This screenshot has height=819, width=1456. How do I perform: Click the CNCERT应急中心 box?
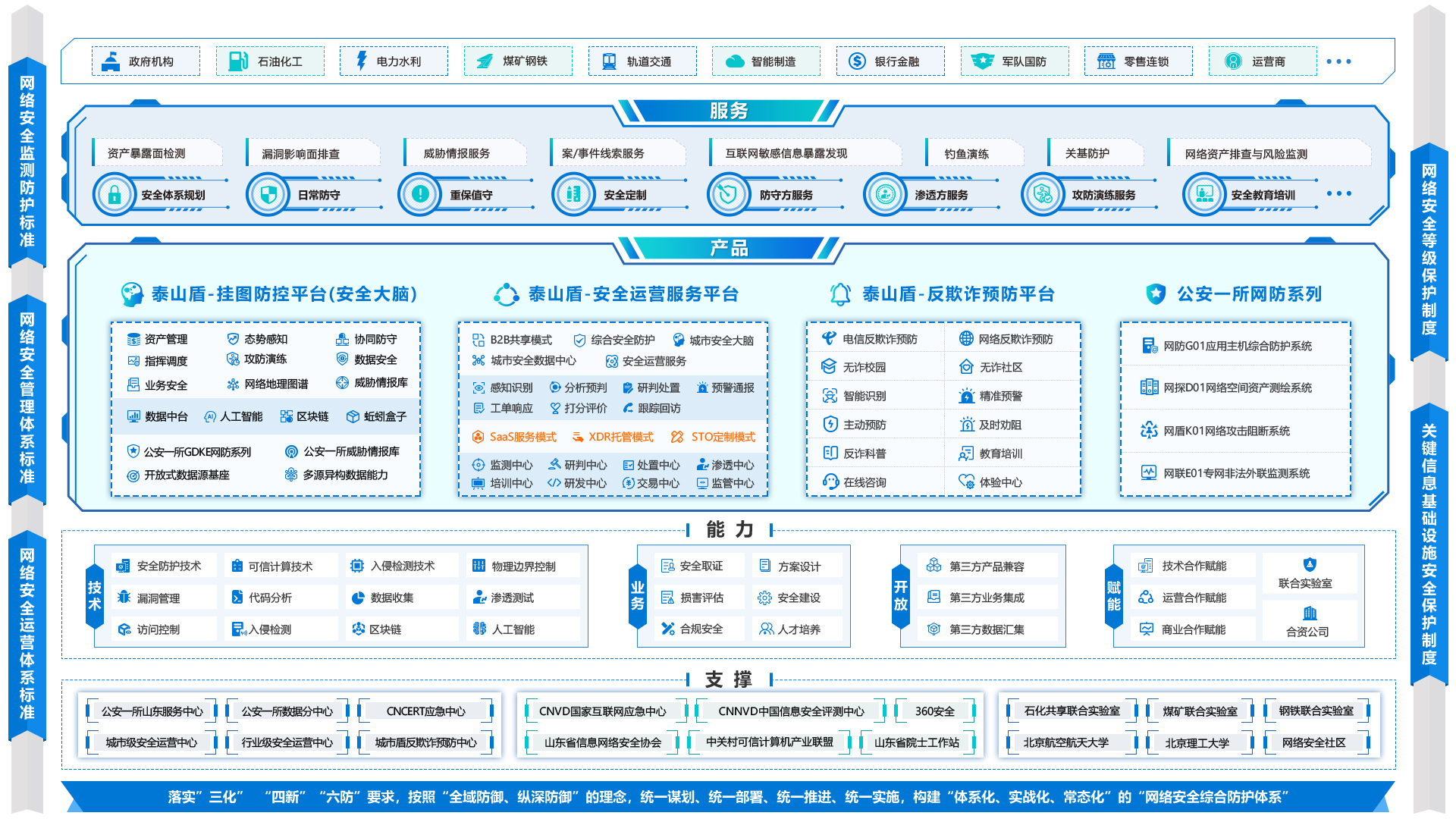click(425, 711)
